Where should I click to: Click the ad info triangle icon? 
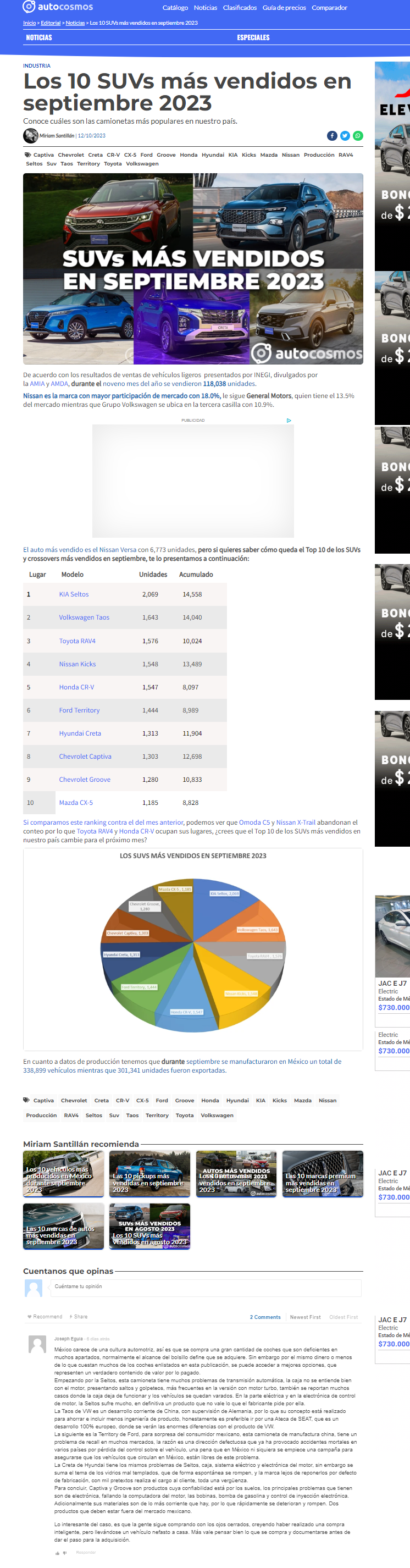[289, 420]
